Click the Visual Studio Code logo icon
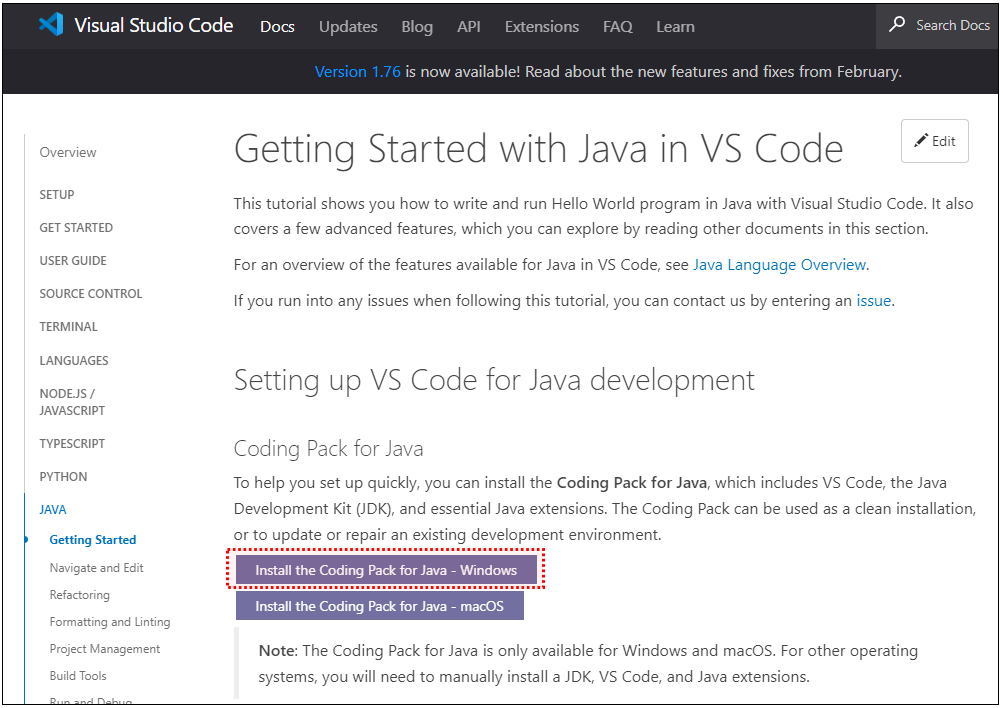The width and height of the screenshot is (1003, 708). [x=51, y=25]
